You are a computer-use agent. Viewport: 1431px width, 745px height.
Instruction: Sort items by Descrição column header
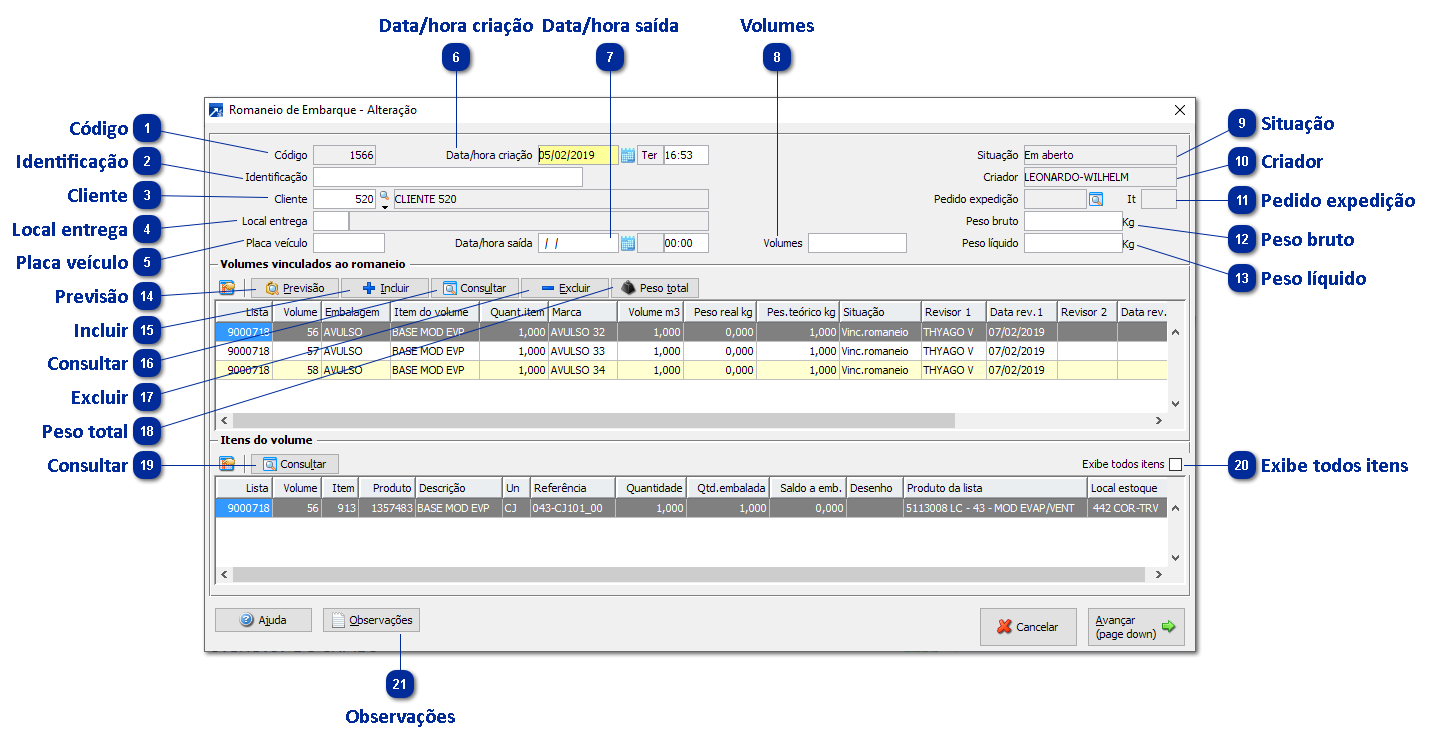(x=458, y=488)
